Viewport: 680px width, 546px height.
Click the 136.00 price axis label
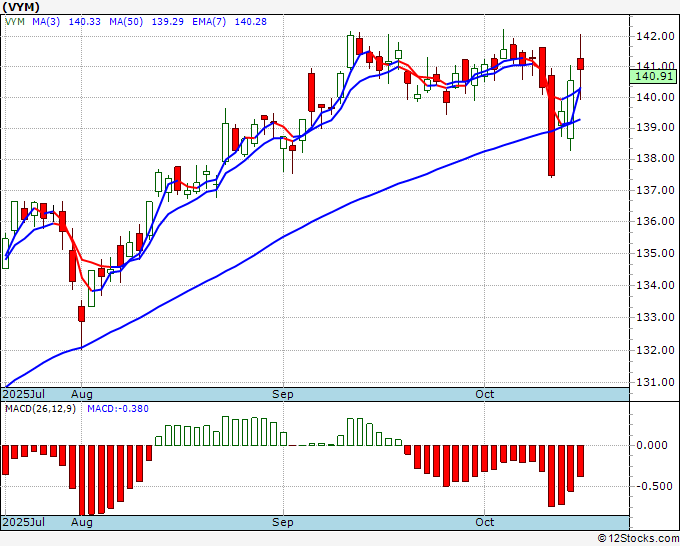pyautogui.click(x=655, y=221)
